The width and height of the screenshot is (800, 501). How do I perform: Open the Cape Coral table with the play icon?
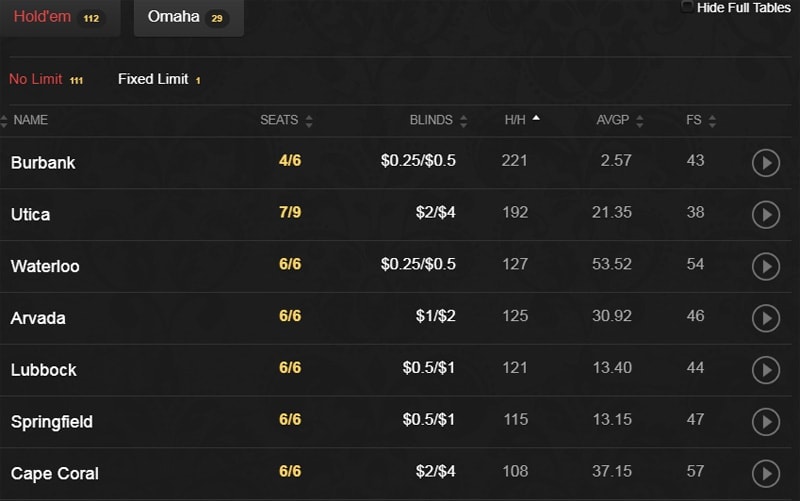coord(766,473)
